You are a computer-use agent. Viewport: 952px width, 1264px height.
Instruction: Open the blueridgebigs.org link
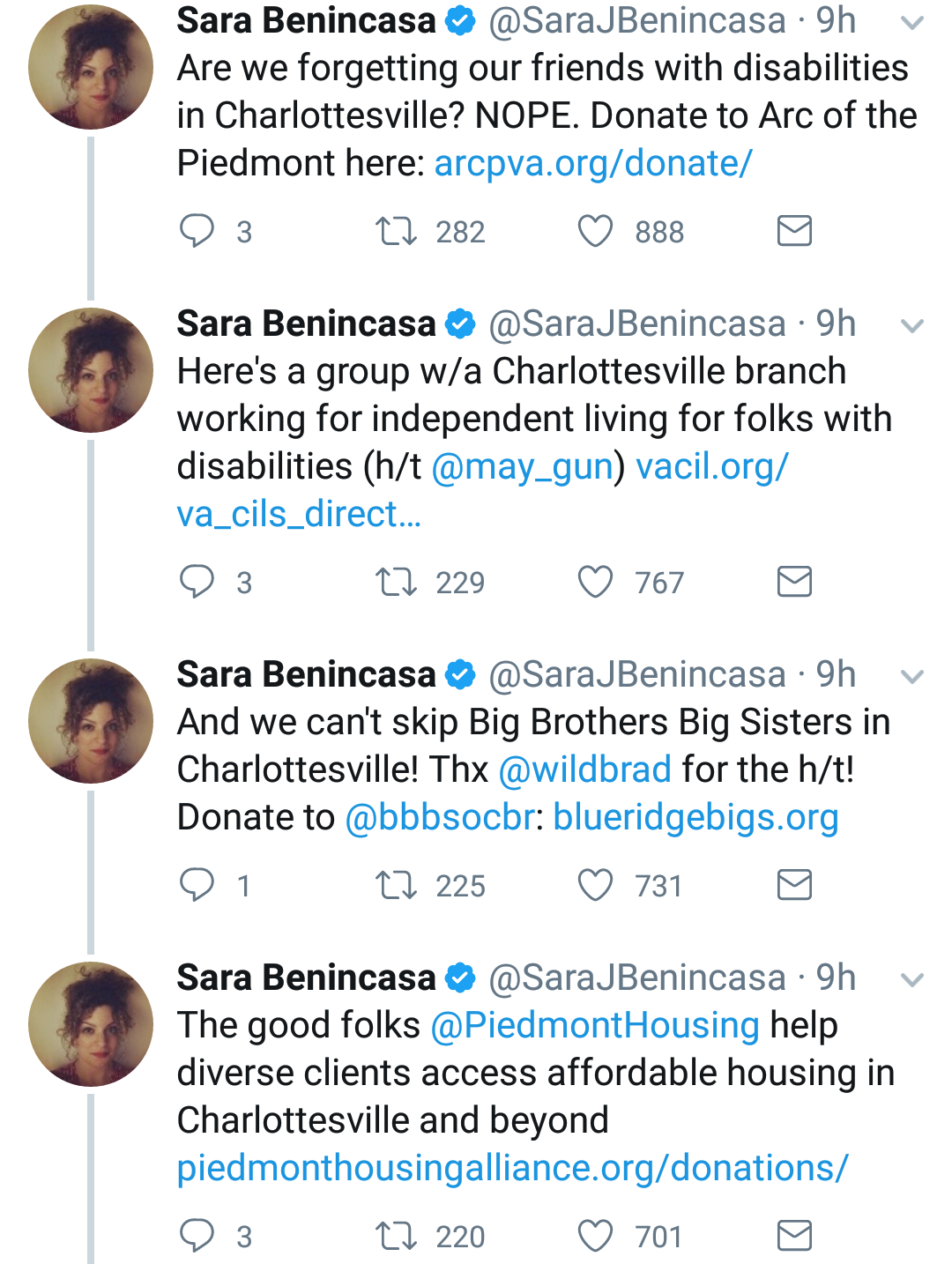(695, 817)
